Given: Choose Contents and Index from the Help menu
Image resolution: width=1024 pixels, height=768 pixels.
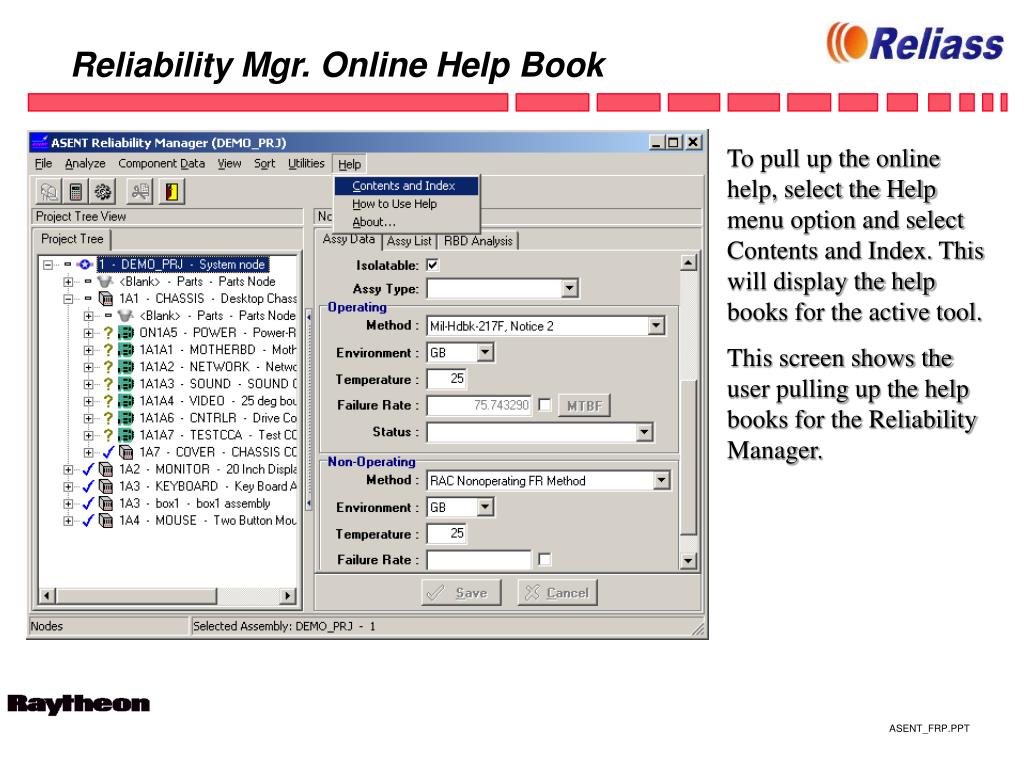Looking at the screenshot, I should coord(406,185).
